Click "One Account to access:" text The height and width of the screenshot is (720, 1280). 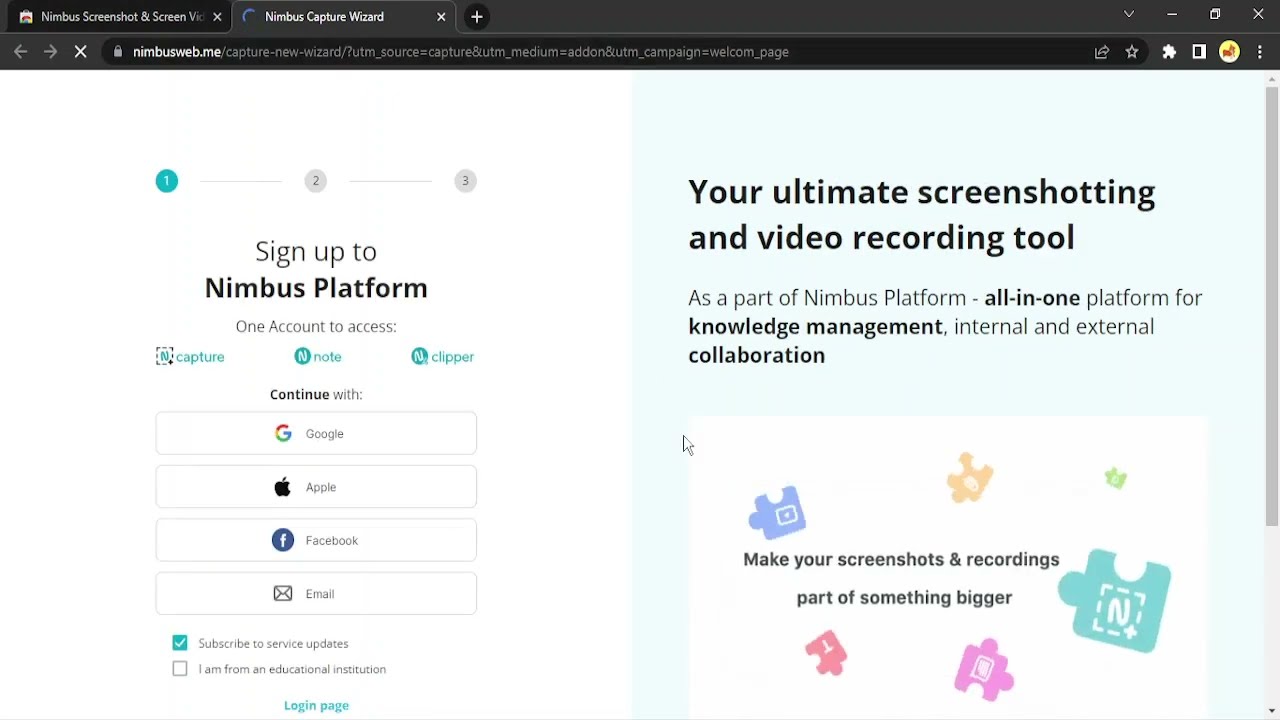click(x=316, y=326)
